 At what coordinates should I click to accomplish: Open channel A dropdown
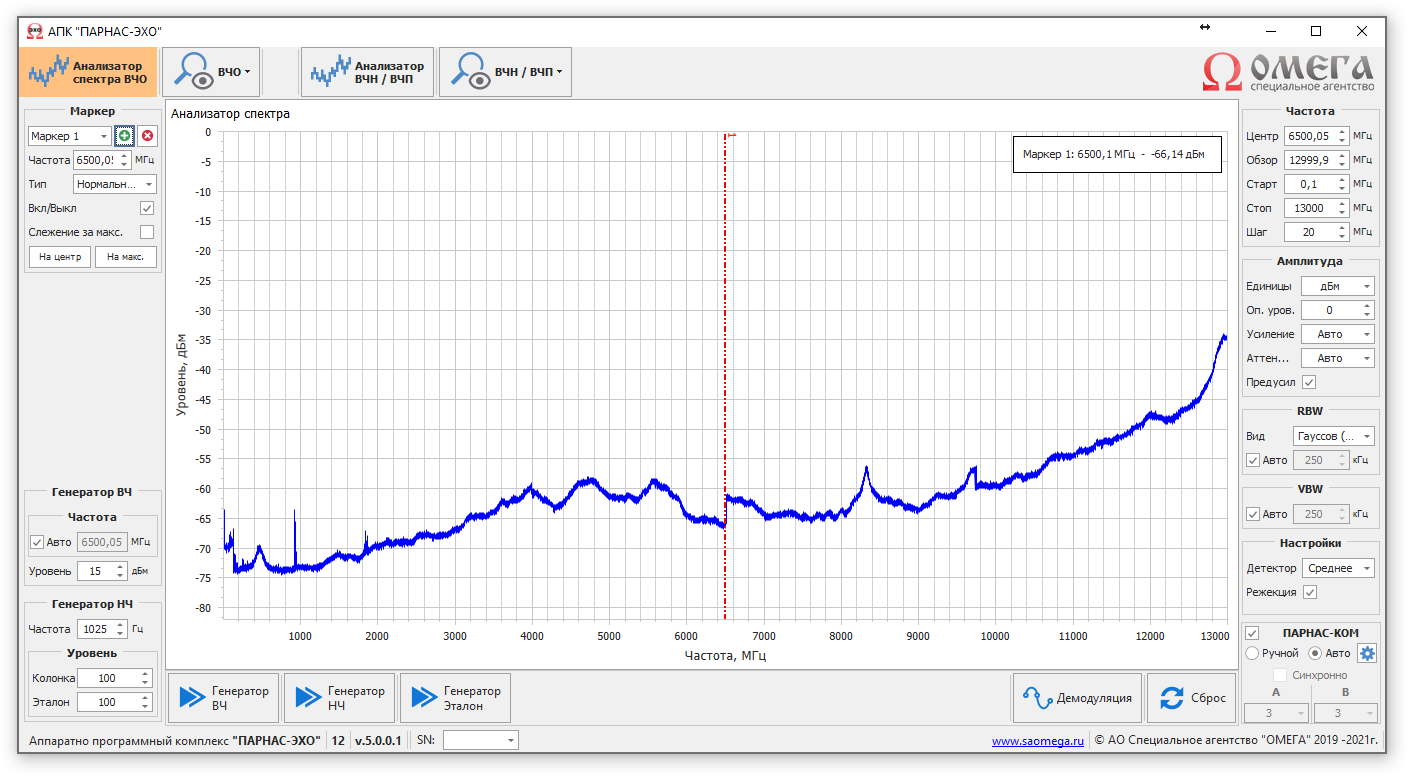coord(1275,713)
